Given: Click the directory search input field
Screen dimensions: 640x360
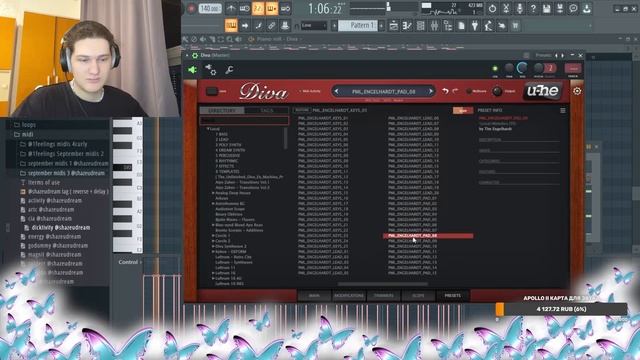Looking at the screenshot, I should pyautogui.click(x=244, y=120).
